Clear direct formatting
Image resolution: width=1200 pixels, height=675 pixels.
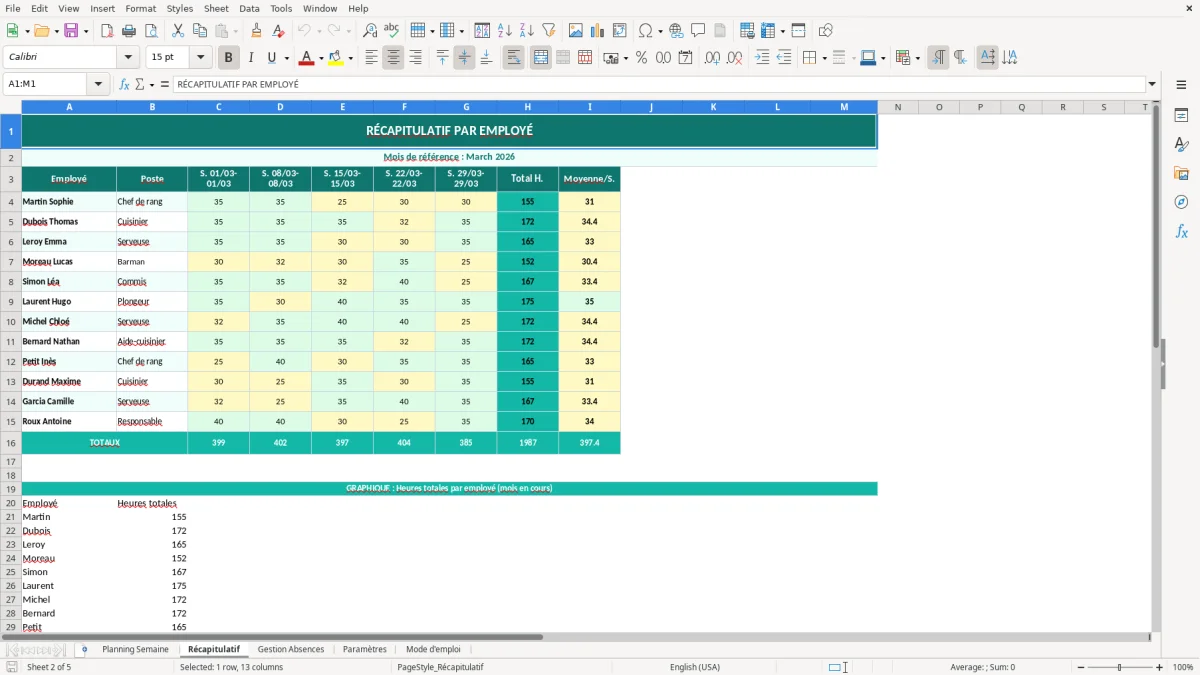point(279,31)
